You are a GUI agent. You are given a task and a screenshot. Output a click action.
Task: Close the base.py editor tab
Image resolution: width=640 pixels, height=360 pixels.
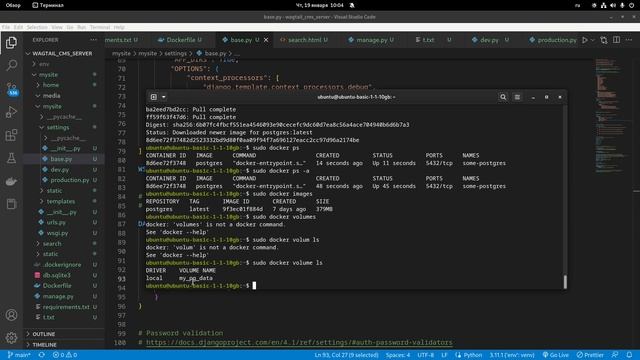pos(266,40)
